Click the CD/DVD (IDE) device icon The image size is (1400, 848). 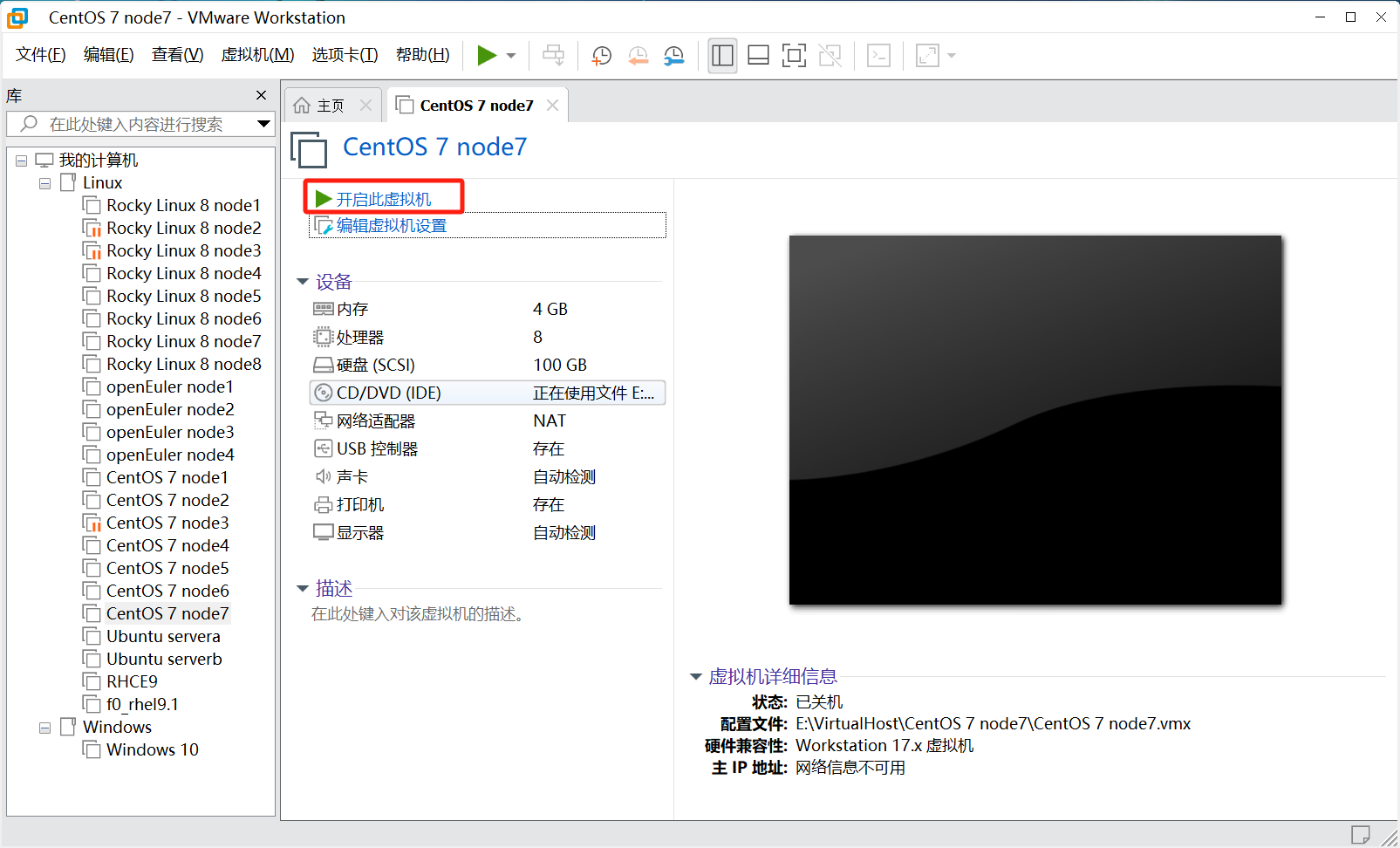[x=324, y=393]
